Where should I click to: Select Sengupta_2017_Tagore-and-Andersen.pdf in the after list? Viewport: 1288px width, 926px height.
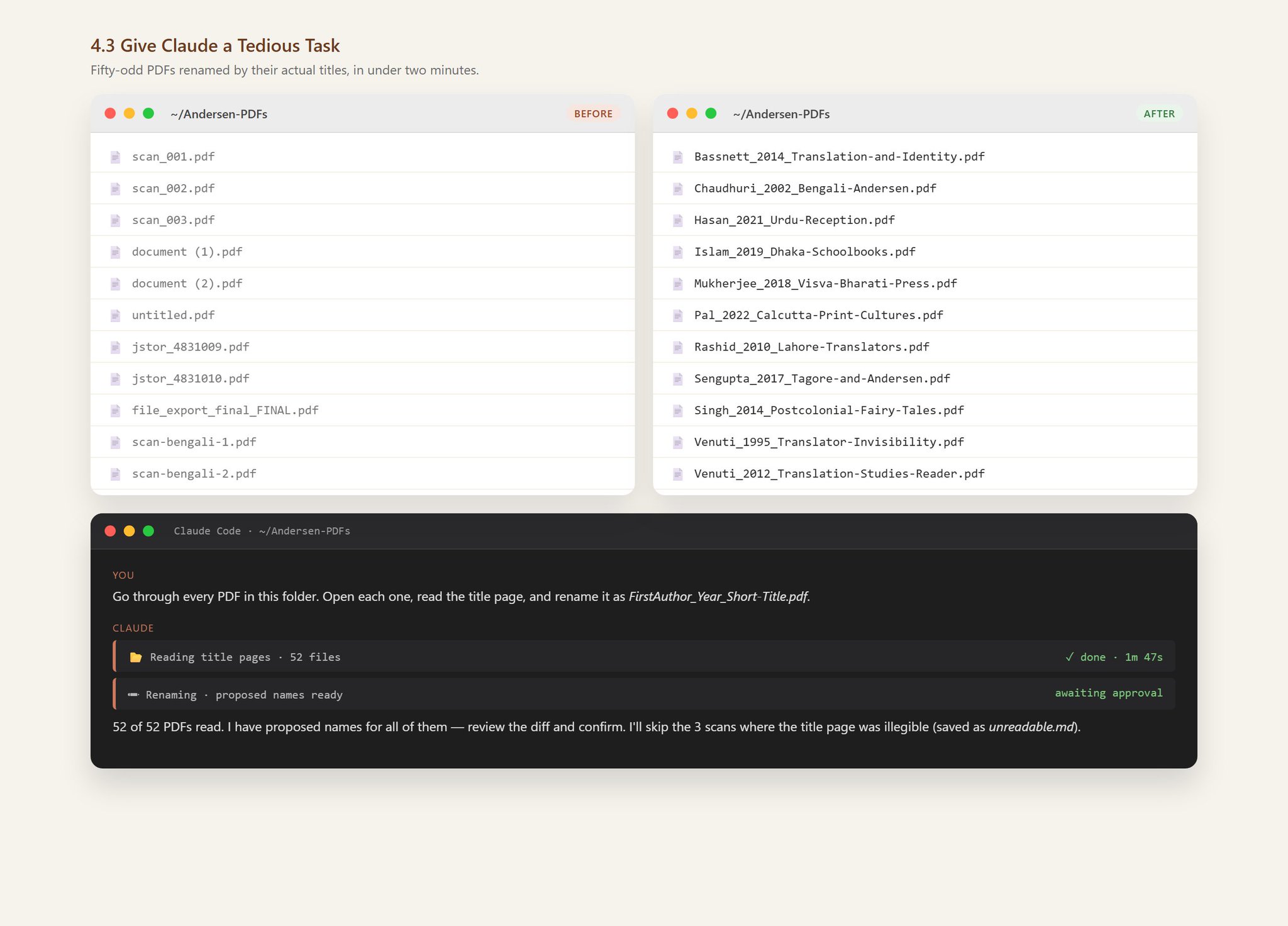[x=924, y=379]
